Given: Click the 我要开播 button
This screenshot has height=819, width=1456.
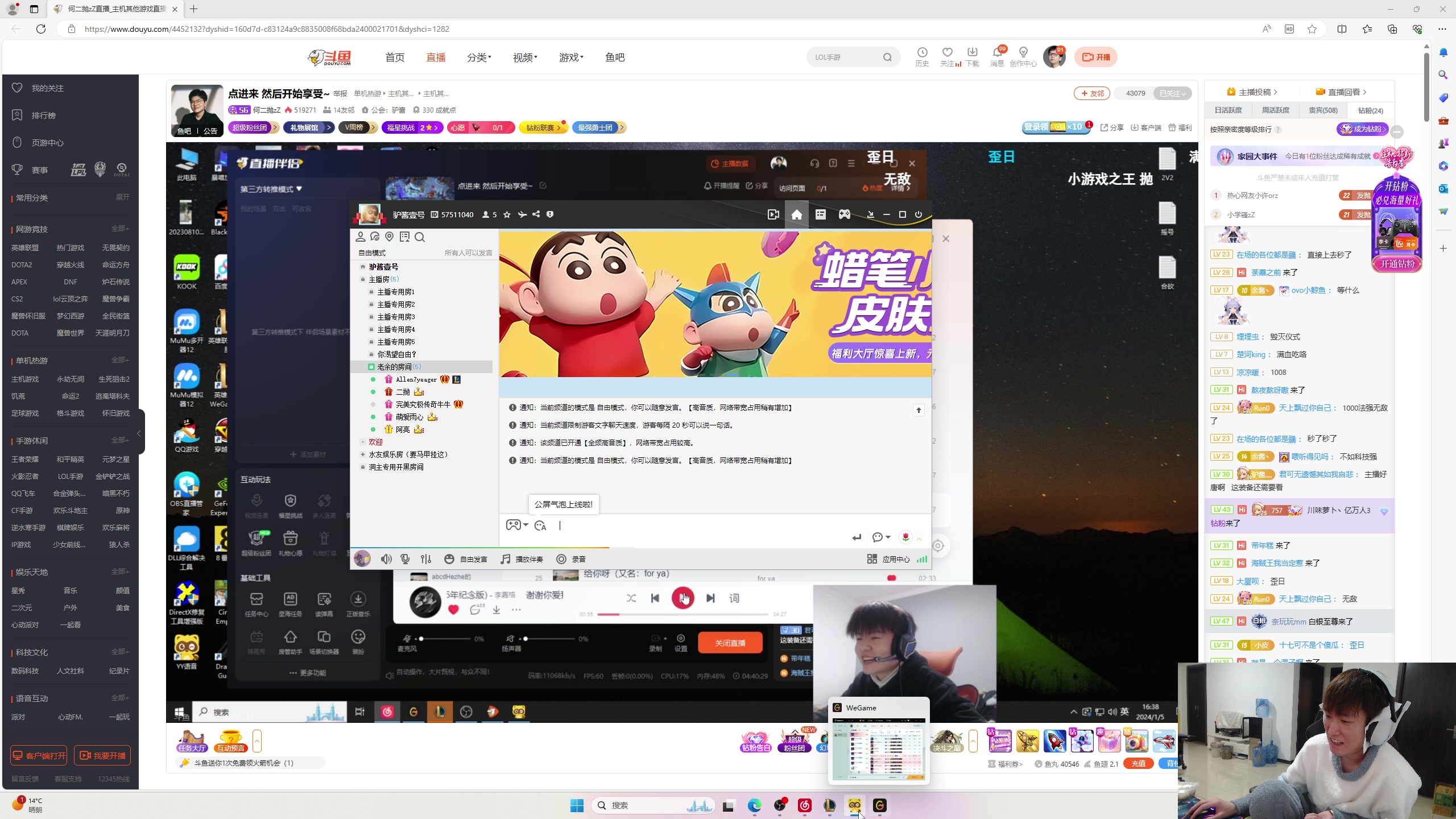Looking at the screenshot, I should [x=102, y=755].
